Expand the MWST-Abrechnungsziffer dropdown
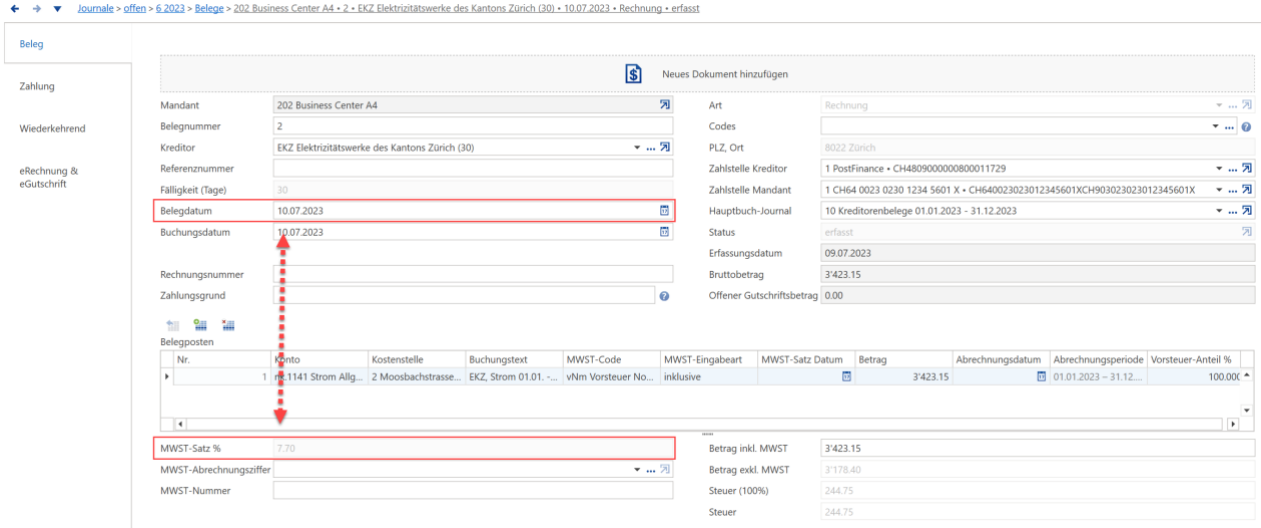The width and height of the screenshot is (1261, 528). (x=638, y=470)
